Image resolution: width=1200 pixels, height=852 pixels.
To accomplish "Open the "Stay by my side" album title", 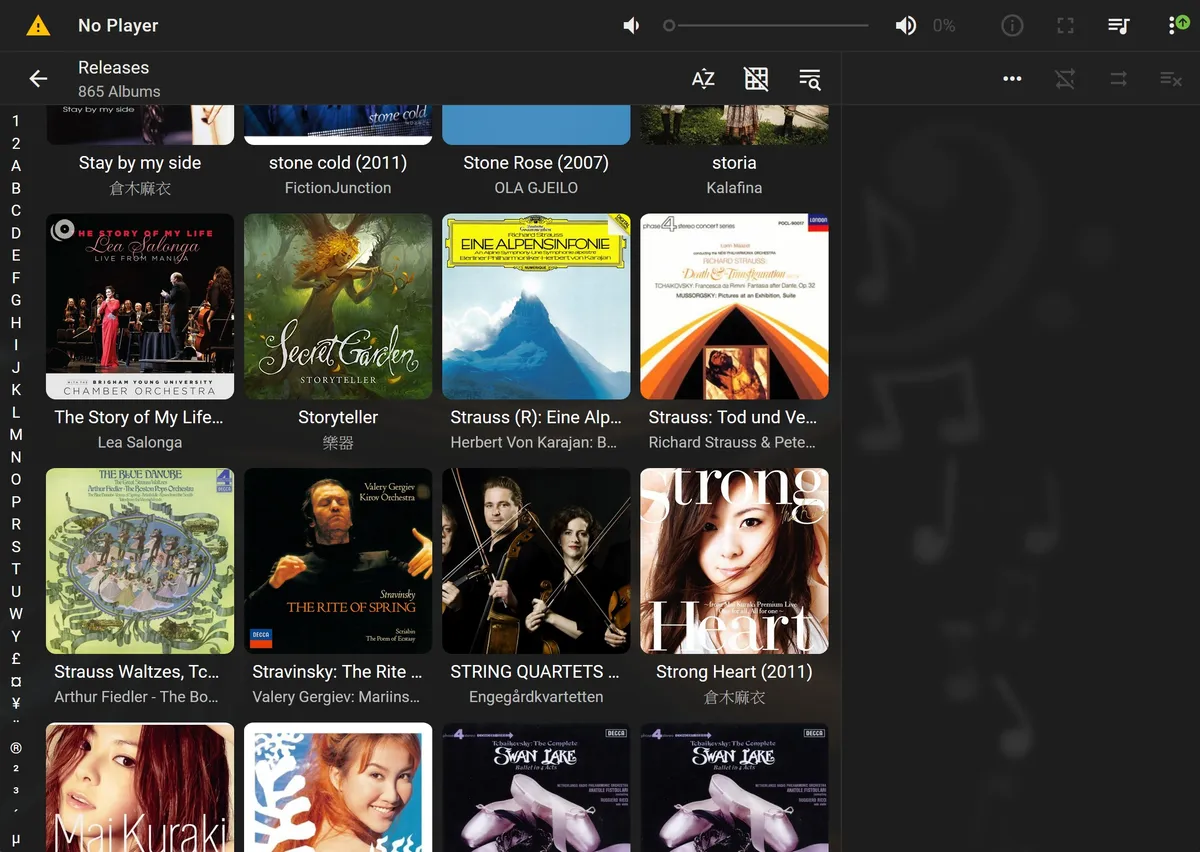I will (x=140, y=163).
